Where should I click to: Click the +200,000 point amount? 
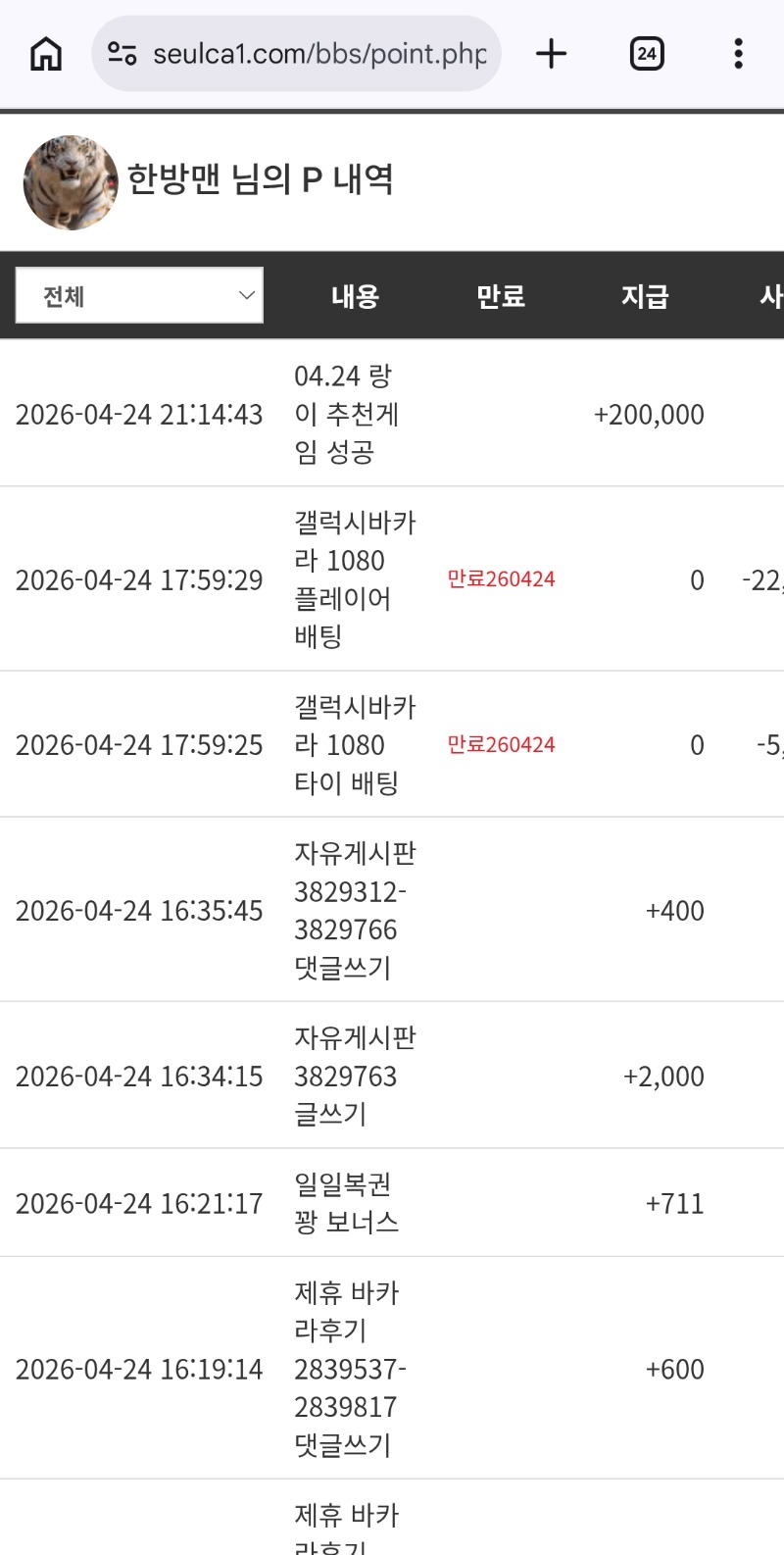point(649,415)
